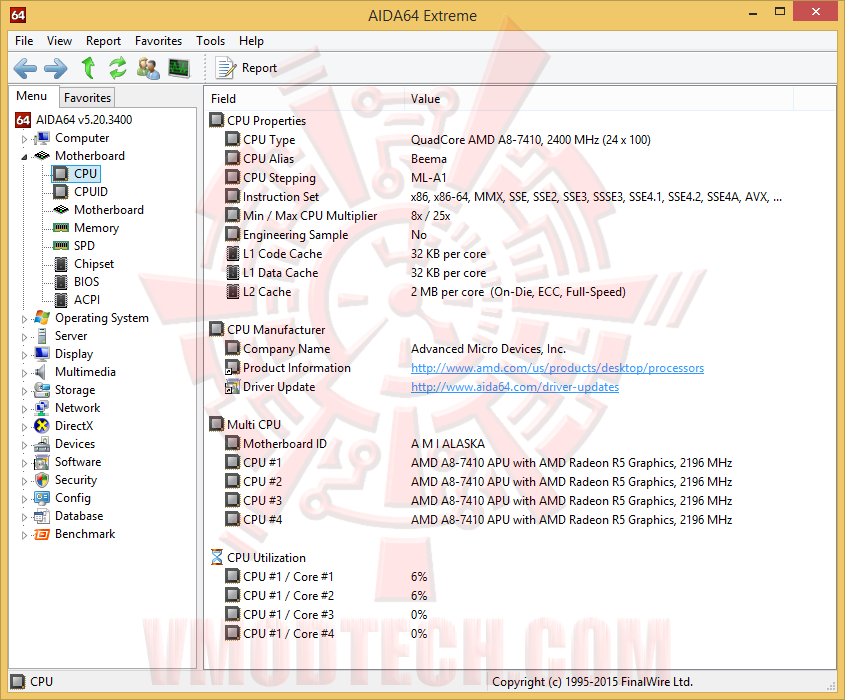Image resolution: width=845 pixels, height=700 pixels.
Task: Switch to the Favorites tab
Action: (x=87, y=98)
